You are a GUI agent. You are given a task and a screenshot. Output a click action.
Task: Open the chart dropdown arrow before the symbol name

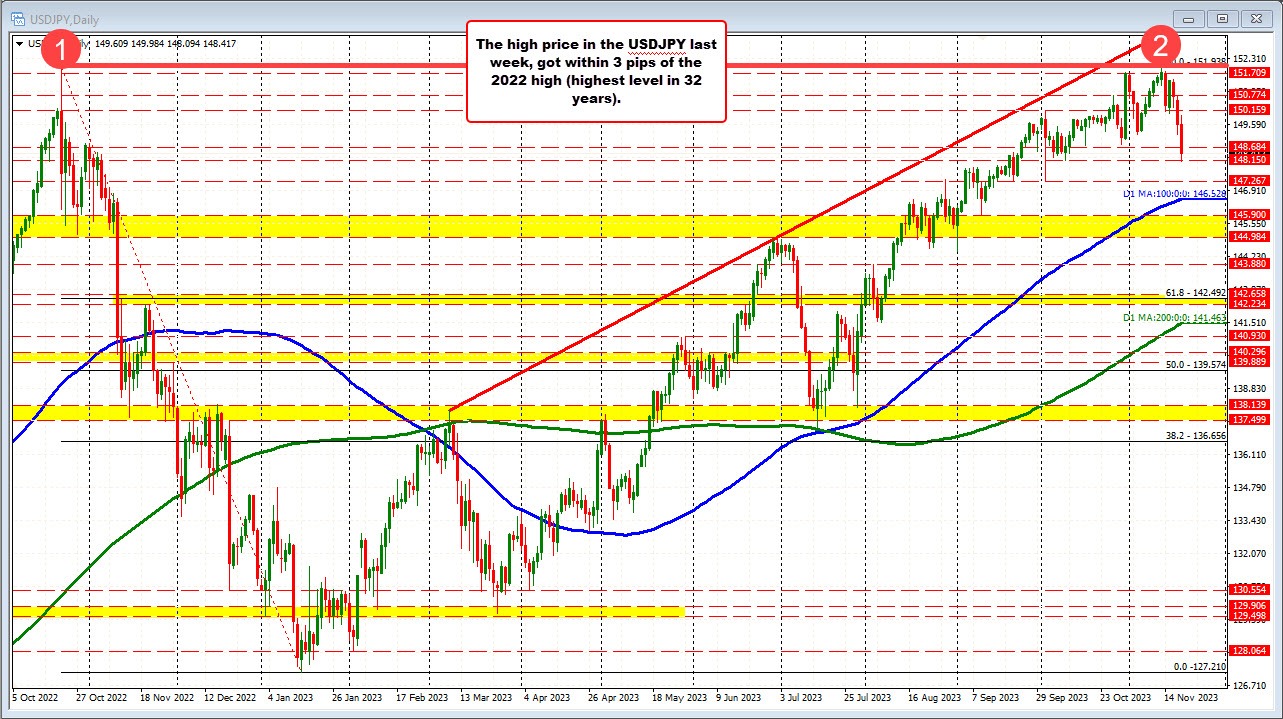20,43
